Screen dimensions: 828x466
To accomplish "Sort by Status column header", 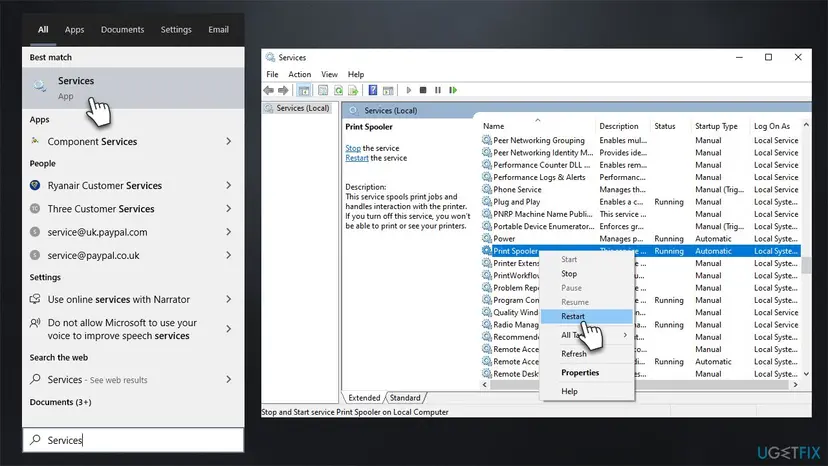I will click(x=670, y=126).
